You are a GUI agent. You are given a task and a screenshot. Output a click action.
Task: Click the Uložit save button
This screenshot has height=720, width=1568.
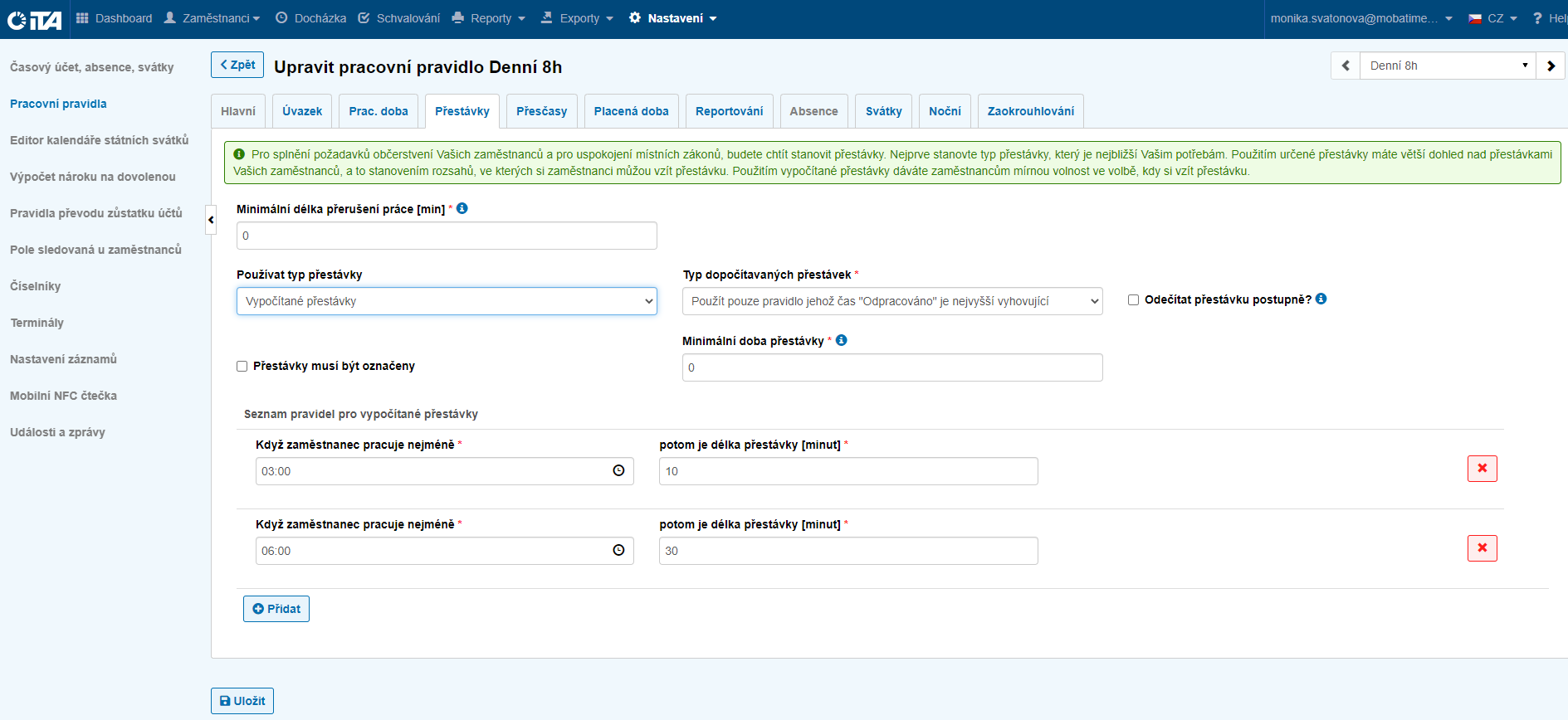[x=242, y=701]
